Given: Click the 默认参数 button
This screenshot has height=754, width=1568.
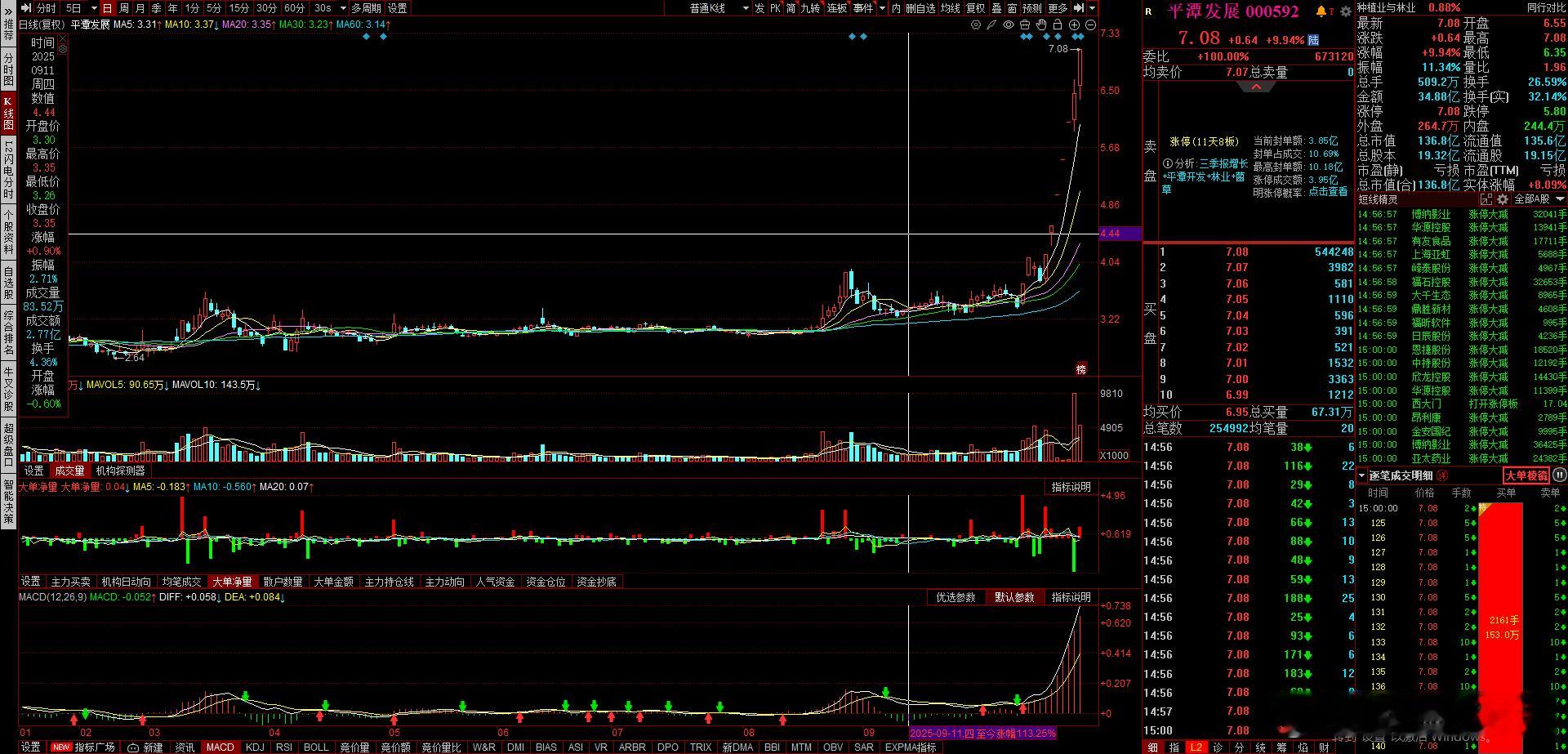Looking at the screenshot, I should click(x=1014, y=597).
